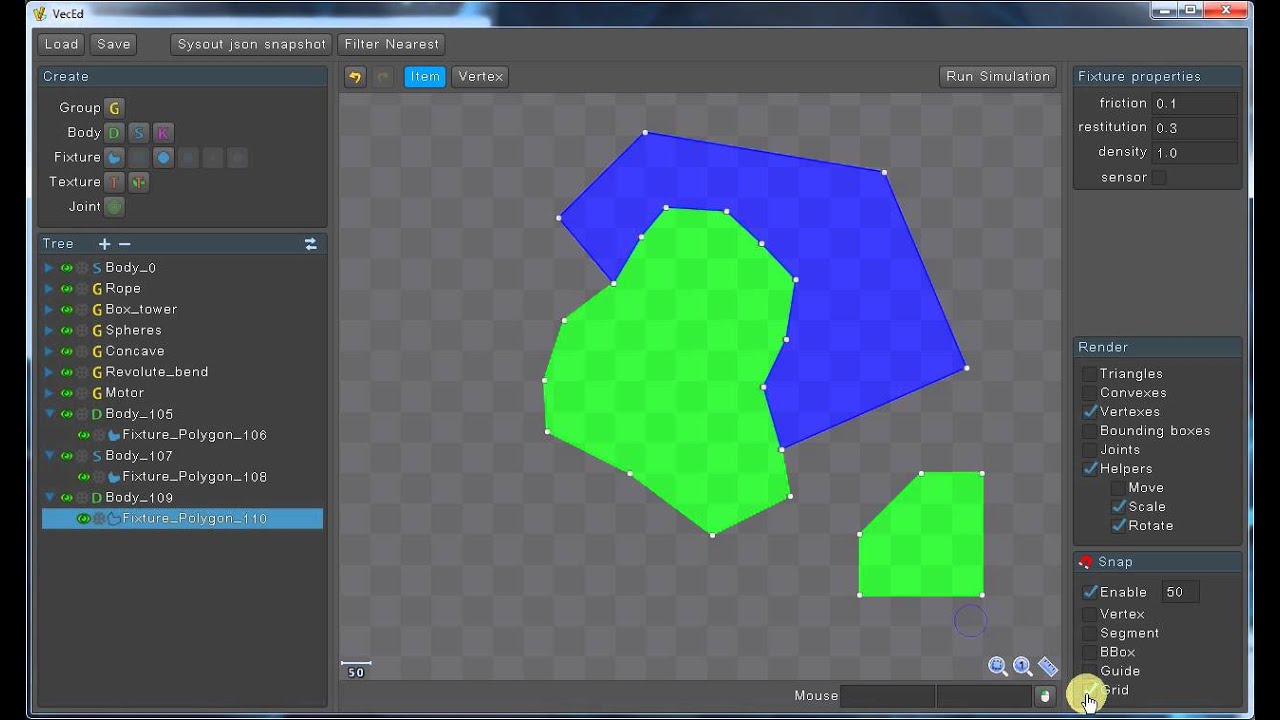Create a kinematic body with purple K icon
1280x720 pixels.
pos(163,133)
